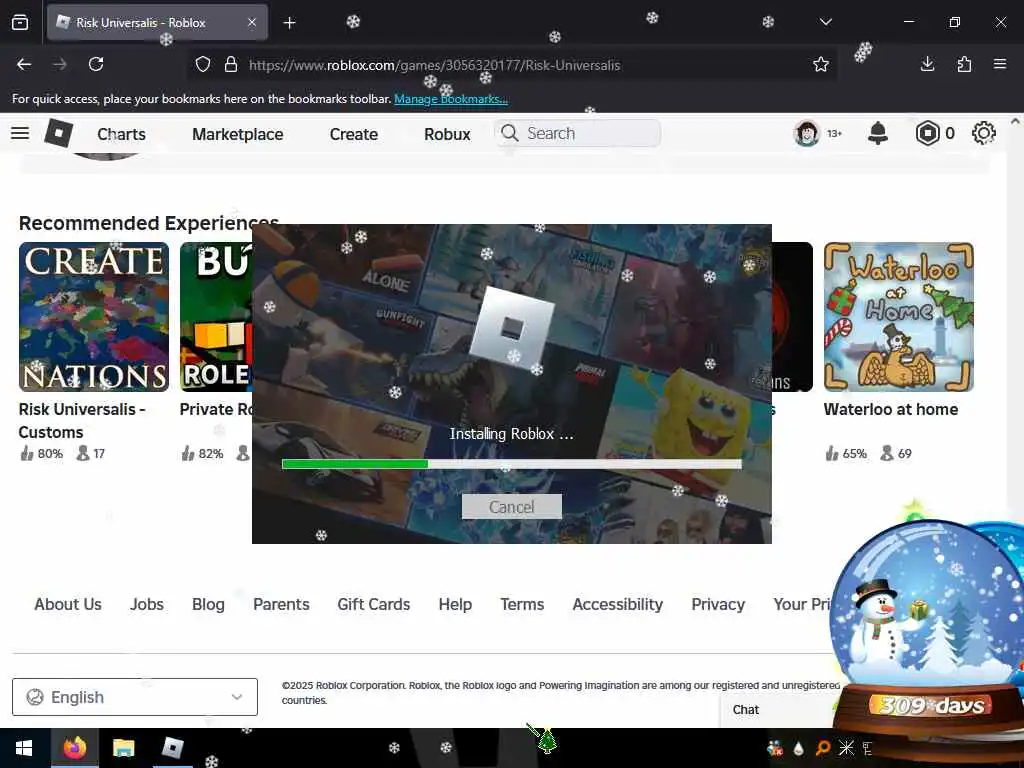The width and height of the screenshot is (1024, 768).
Task: Click the magnifier icon in system tray
Action: (823, 748)
